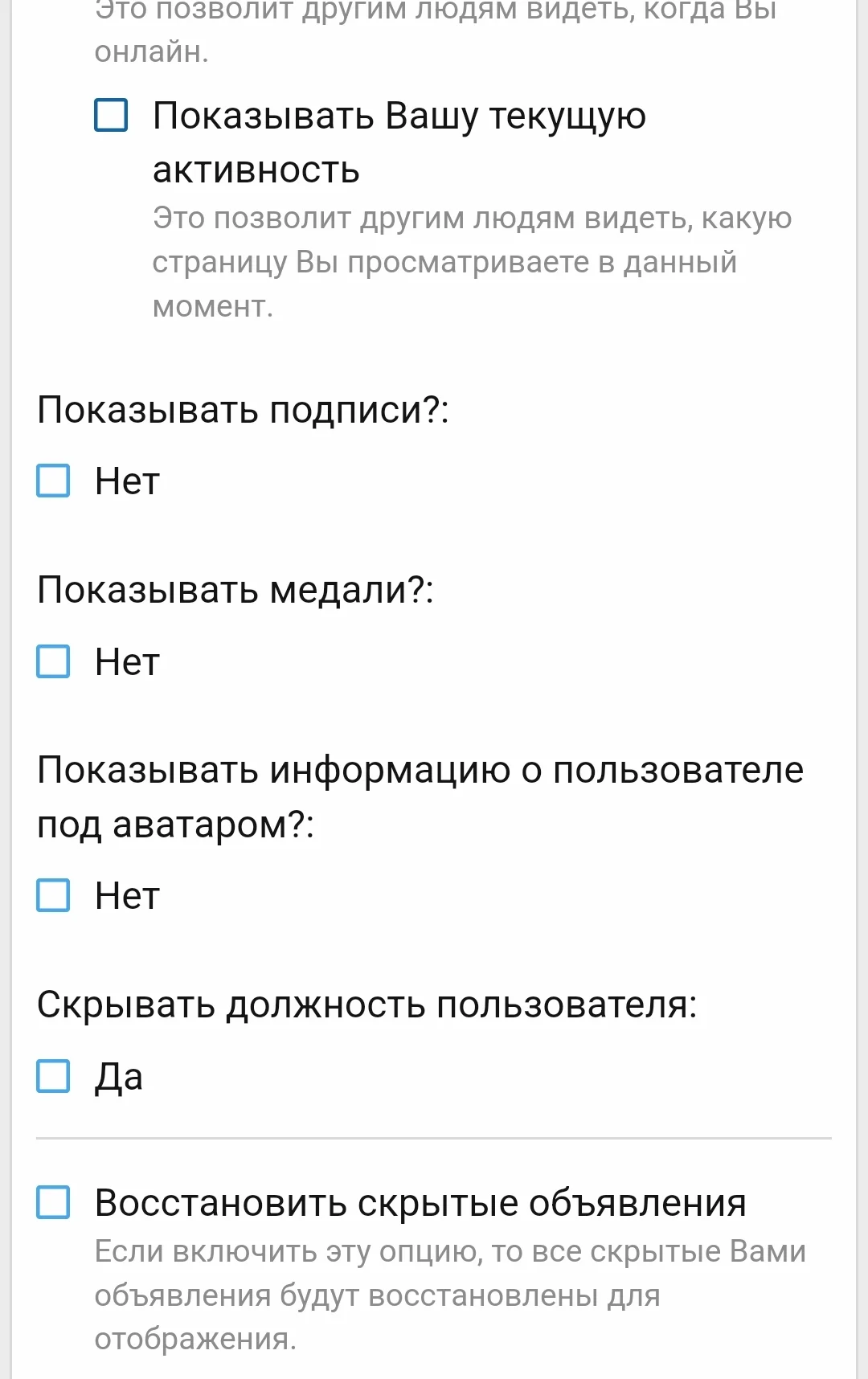Click the "Показывать подписи?" heading
Viewport: 868px width, 1379px height.
[x=245, y=411]
